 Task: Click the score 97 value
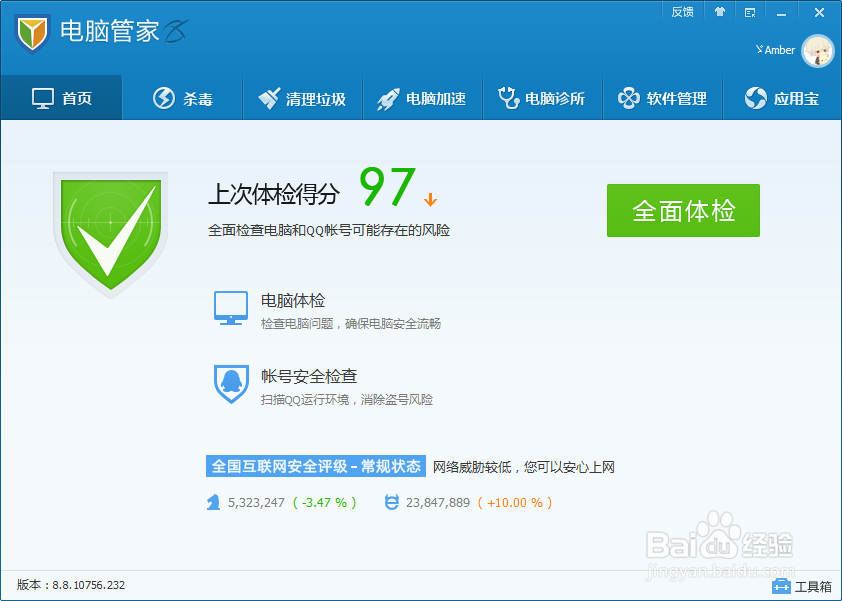pos(387,186)
